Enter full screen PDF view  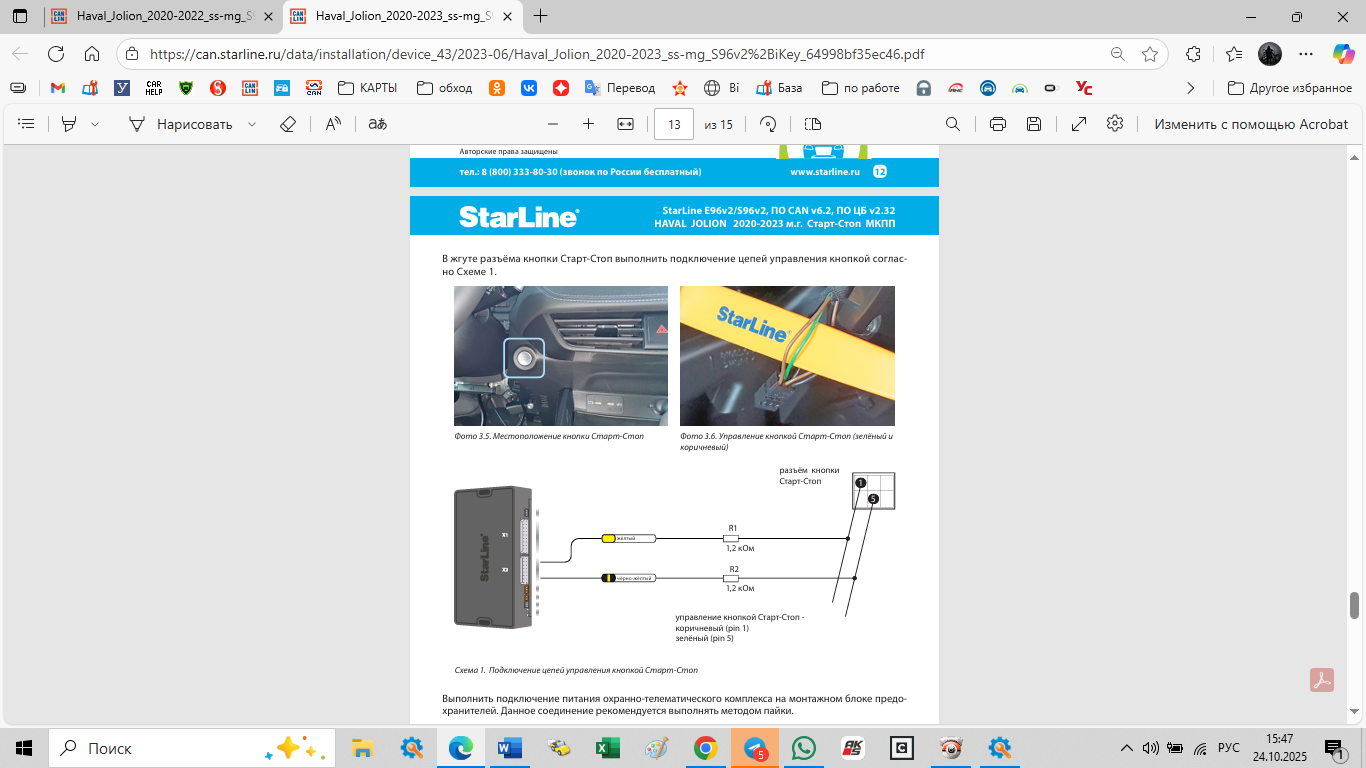pyautogui.click(x=1079, y=124)
